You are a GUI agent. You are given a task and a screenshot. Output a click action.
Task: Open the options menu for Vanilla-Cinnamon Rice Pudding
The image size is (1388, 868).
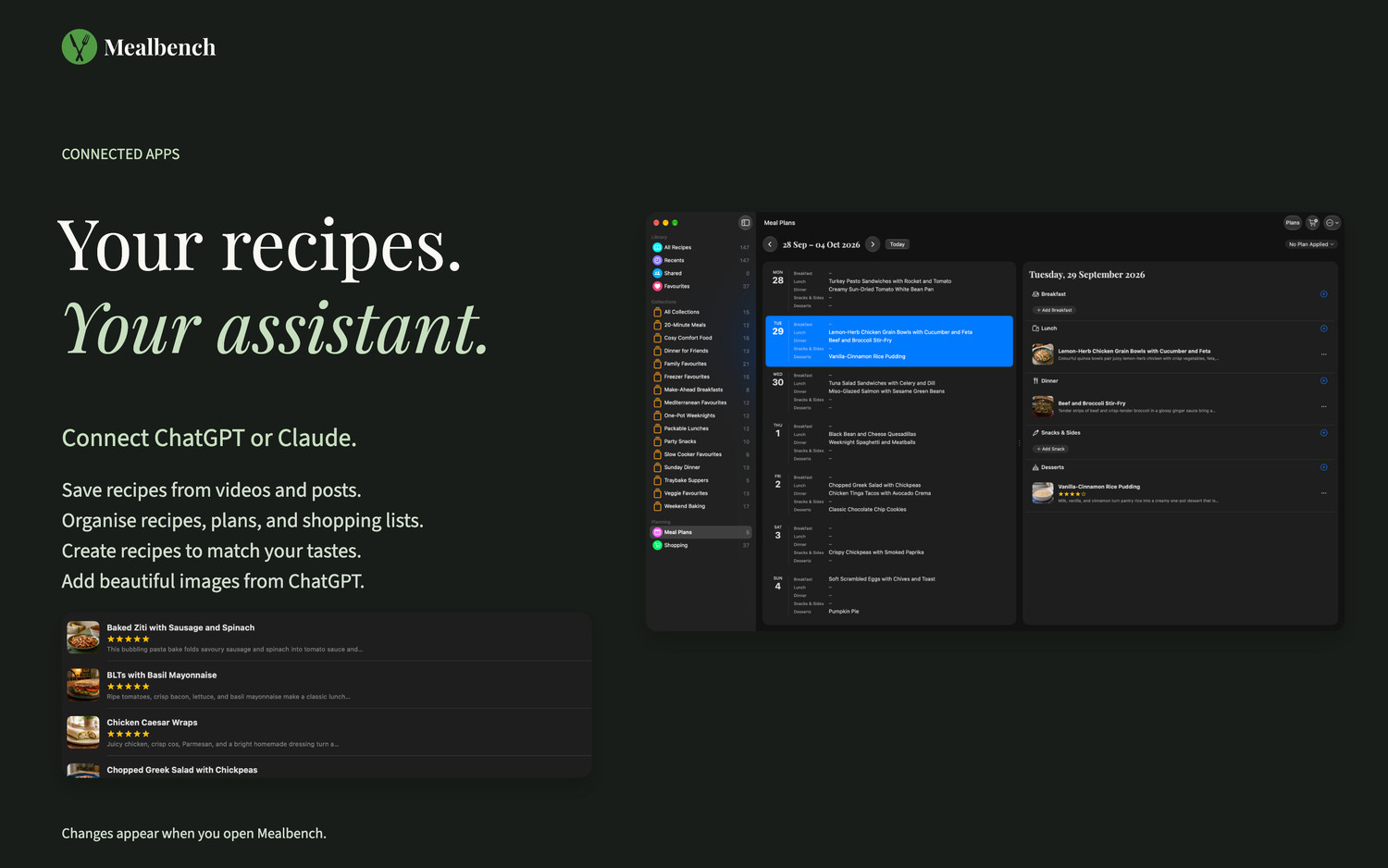[1323, 493]
